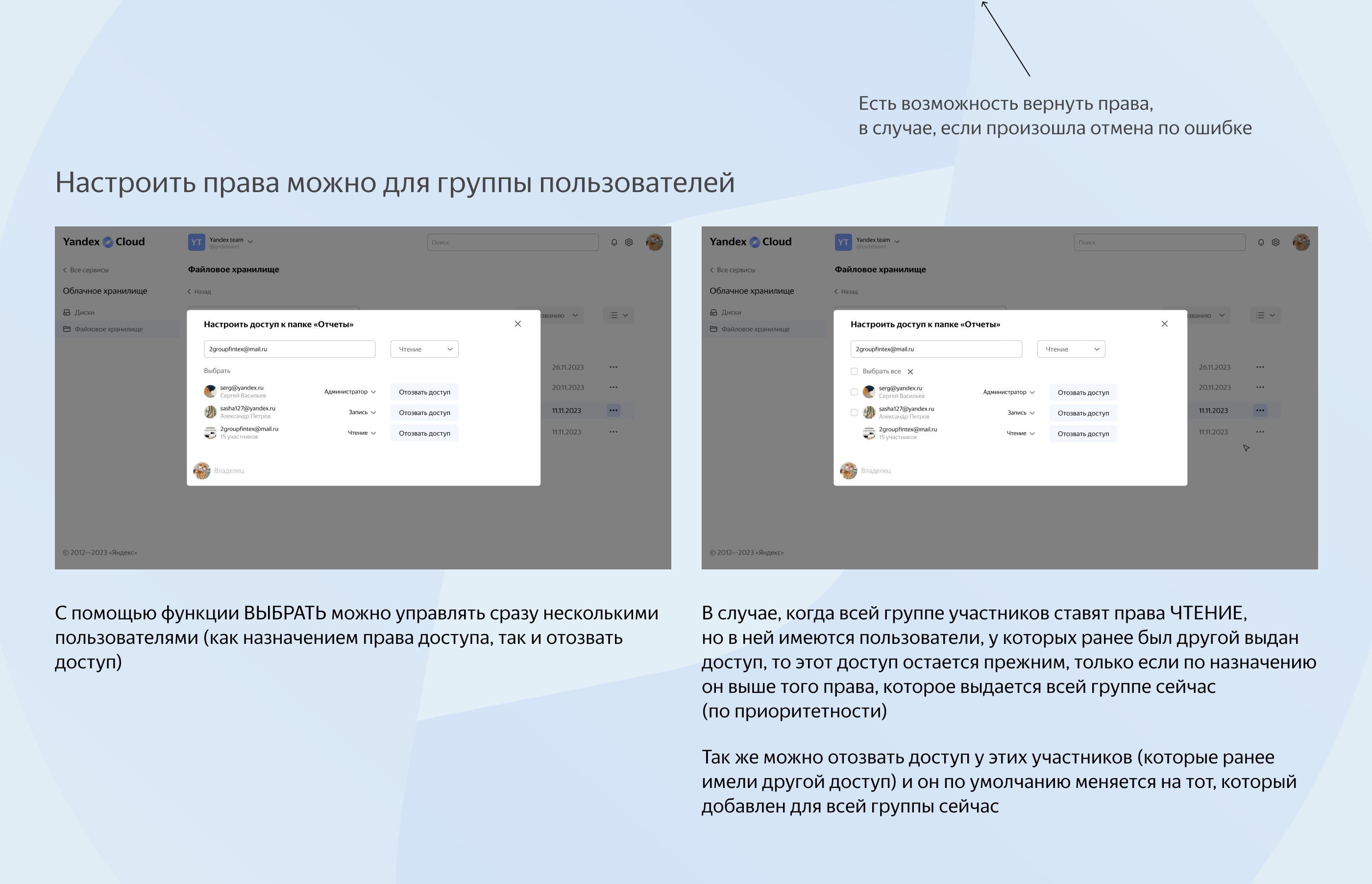Click the "Выбрать" link in the left dialog
1372x884 pixels.
pos(217,371)
